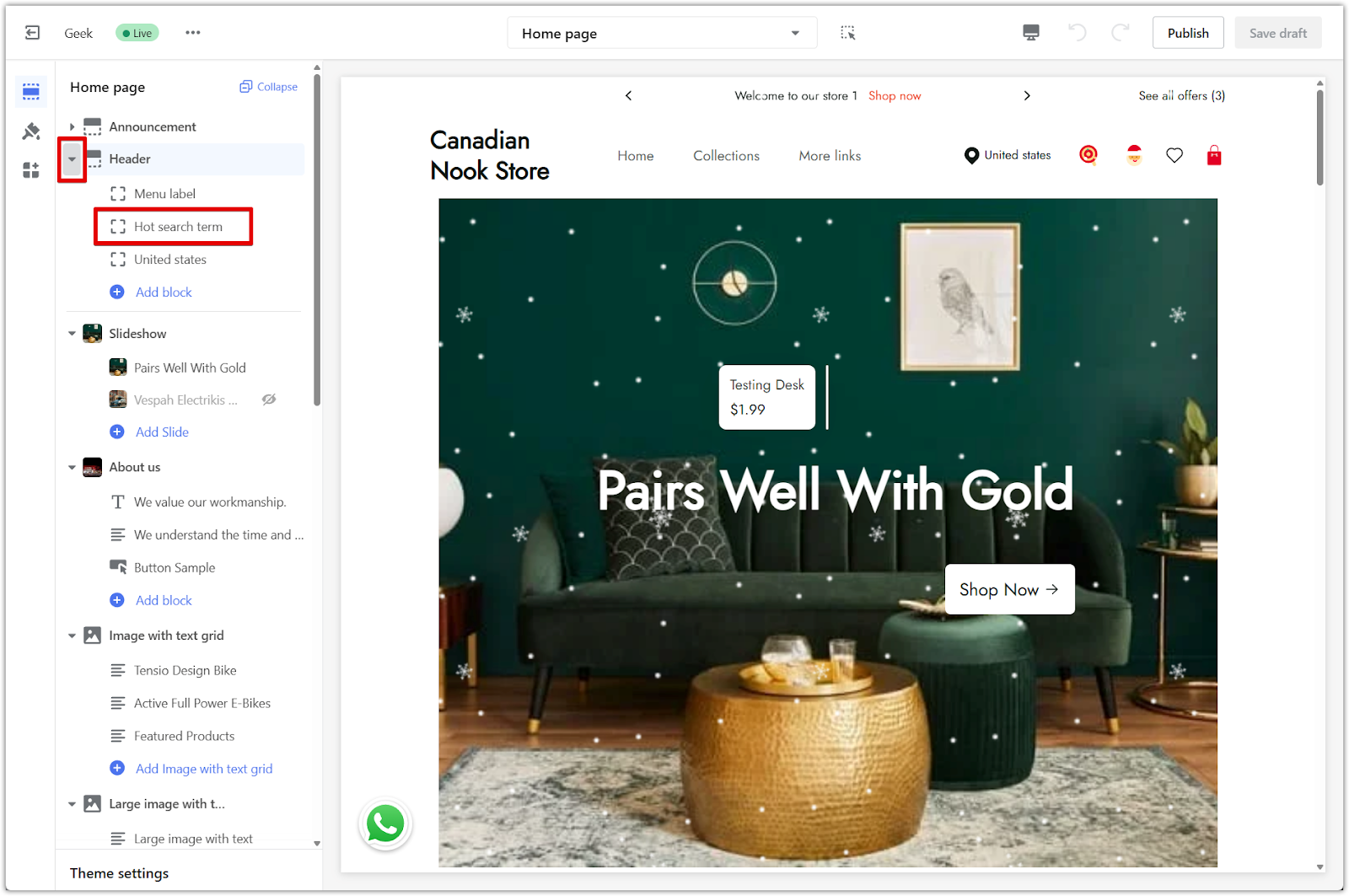Click the wishlist heart icon in preview
This screenshot has width=1349, height=896.
pyautogui.click(x=1174, y=156)
